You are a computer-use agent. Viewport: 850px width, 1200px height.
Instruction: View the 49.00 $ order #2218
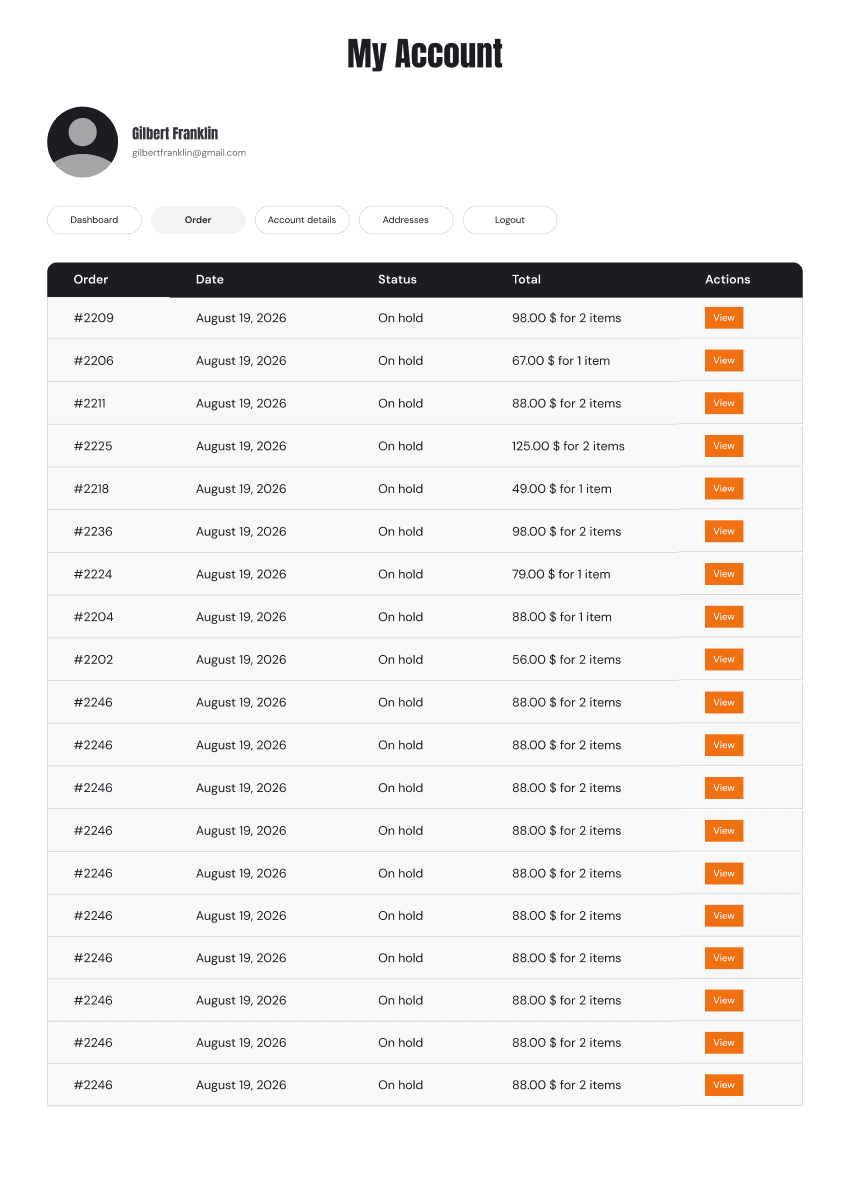[x=724, y=489]
